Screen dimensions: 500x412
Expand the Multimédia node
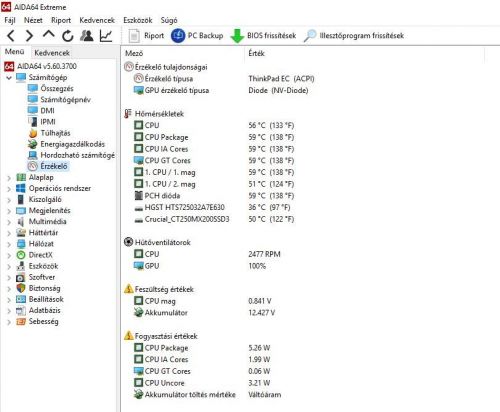click(x=9, y=222)
